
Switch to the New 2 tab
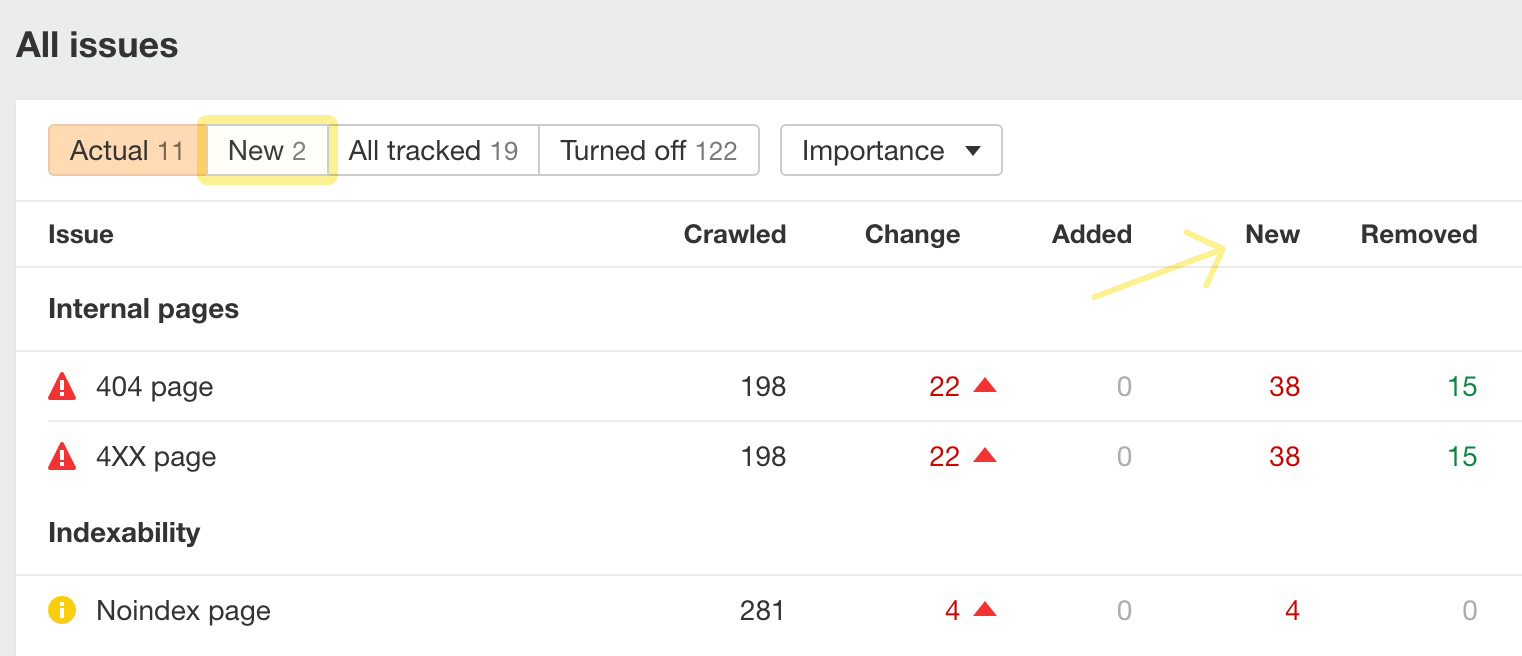(266, 151)
